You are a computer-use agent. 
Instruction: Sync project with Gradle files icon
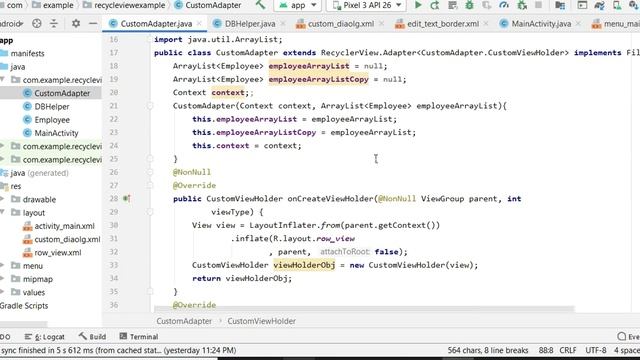click(600, 5)
